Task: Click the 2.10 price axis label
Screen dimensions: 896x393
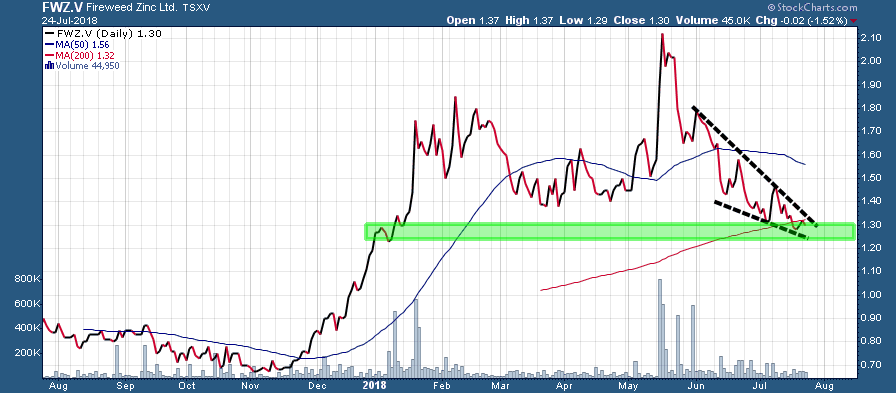Action: [871, 37]
